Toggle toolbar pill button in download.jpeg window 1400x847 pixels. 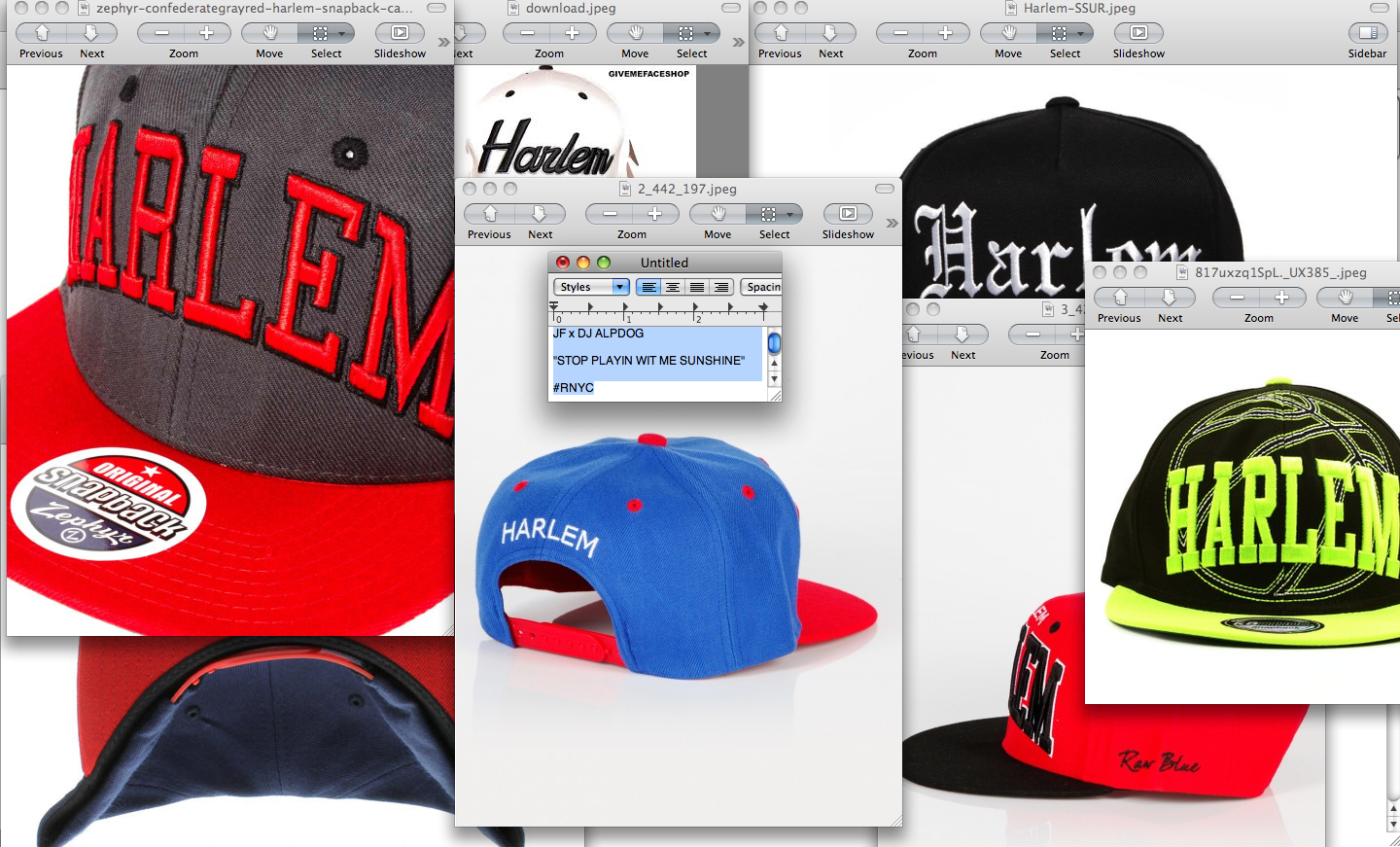coord(731,8)
